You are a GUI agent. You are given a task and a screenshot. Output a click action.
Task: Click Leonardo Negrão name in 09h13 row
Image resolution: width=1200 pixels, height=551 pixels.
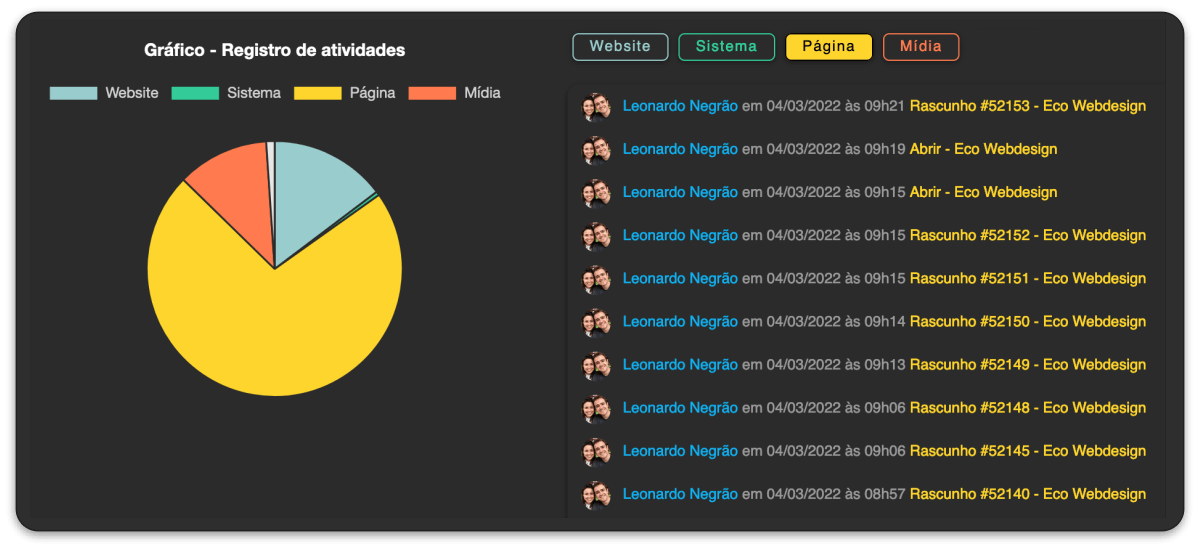click(x=680, y=364)
